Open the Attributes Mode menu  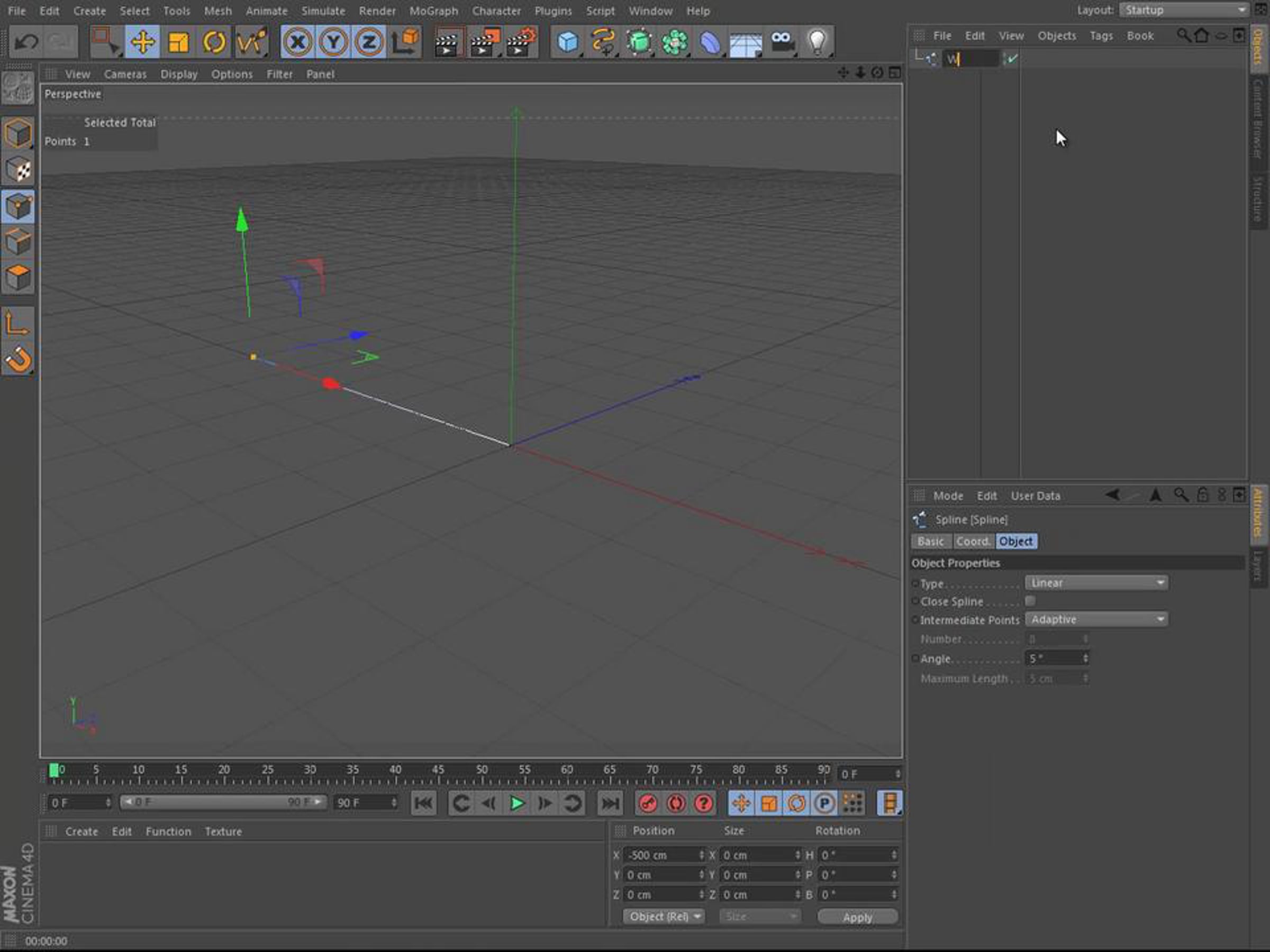pos(948,496)
